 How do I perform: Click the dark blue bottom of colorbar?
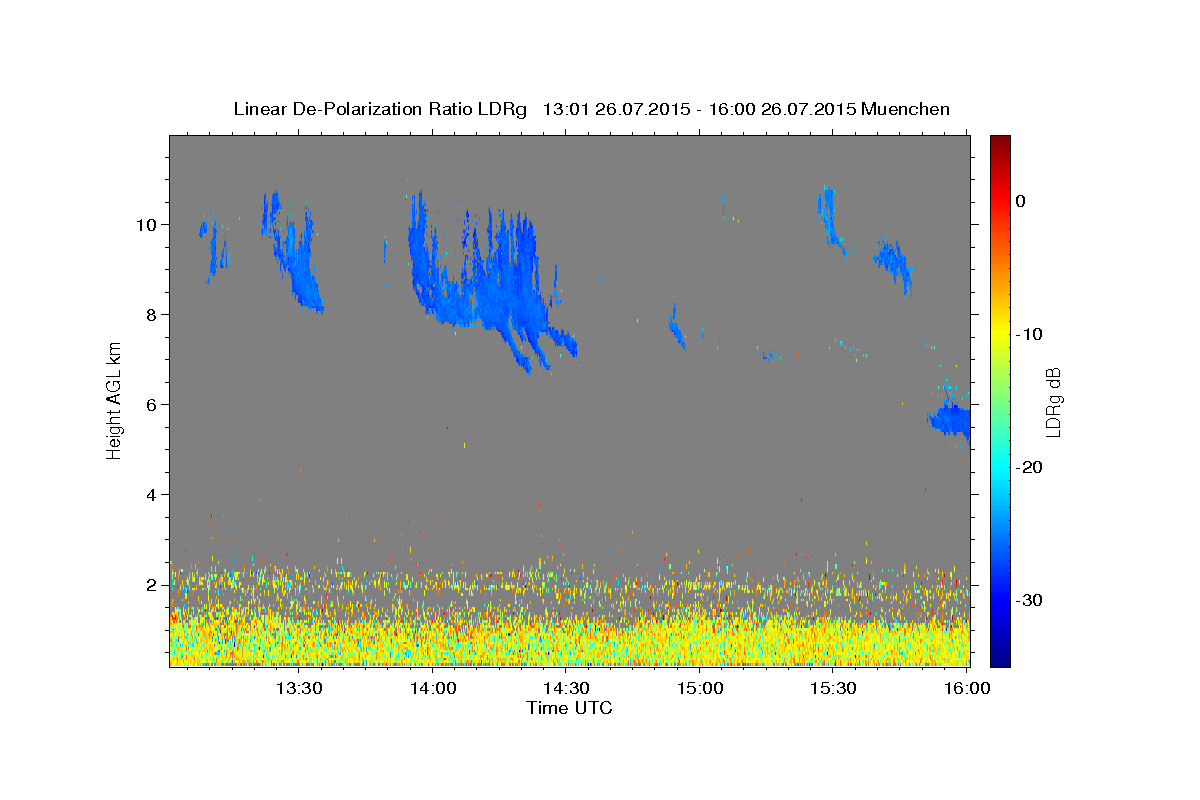coord(1000,657)
